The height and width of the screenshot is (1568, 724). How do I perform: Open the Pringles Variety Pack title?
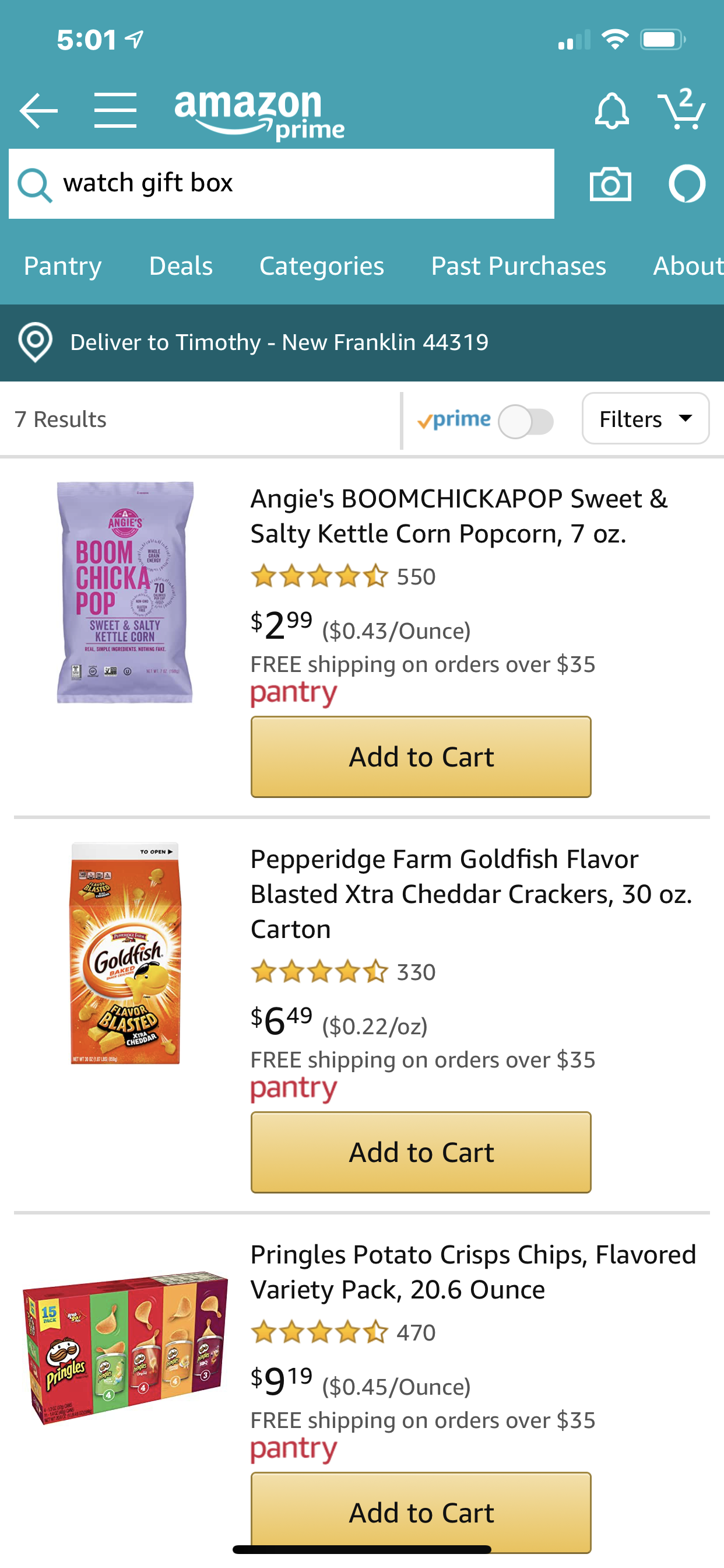pos(473,1272)
